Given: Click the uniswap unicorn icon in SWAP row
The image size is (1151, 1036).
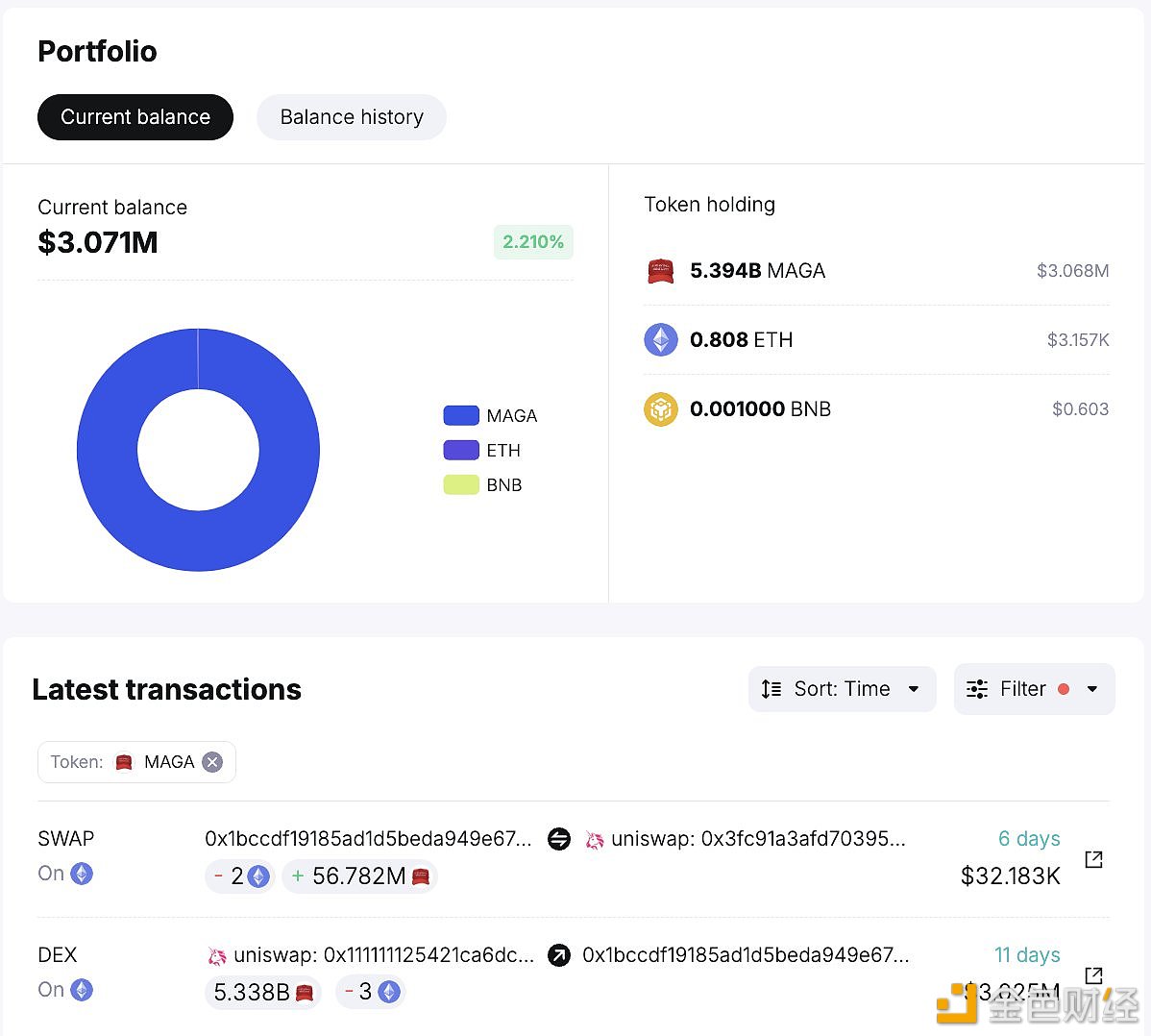Looking at the screenshot, I should tap(595, 839).
